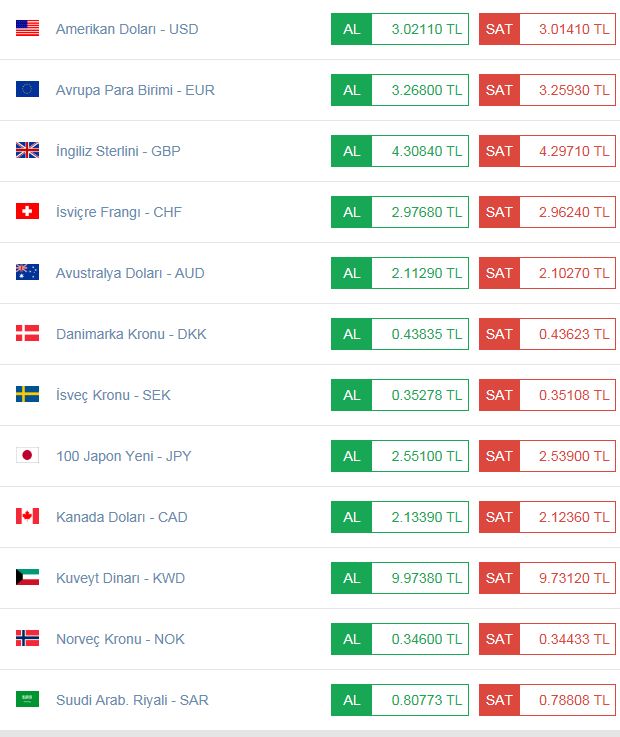Screen dimensions: 620x737
Task: Open the Danimarka Kronu - DKK link
Action: (x=131, y=334)
